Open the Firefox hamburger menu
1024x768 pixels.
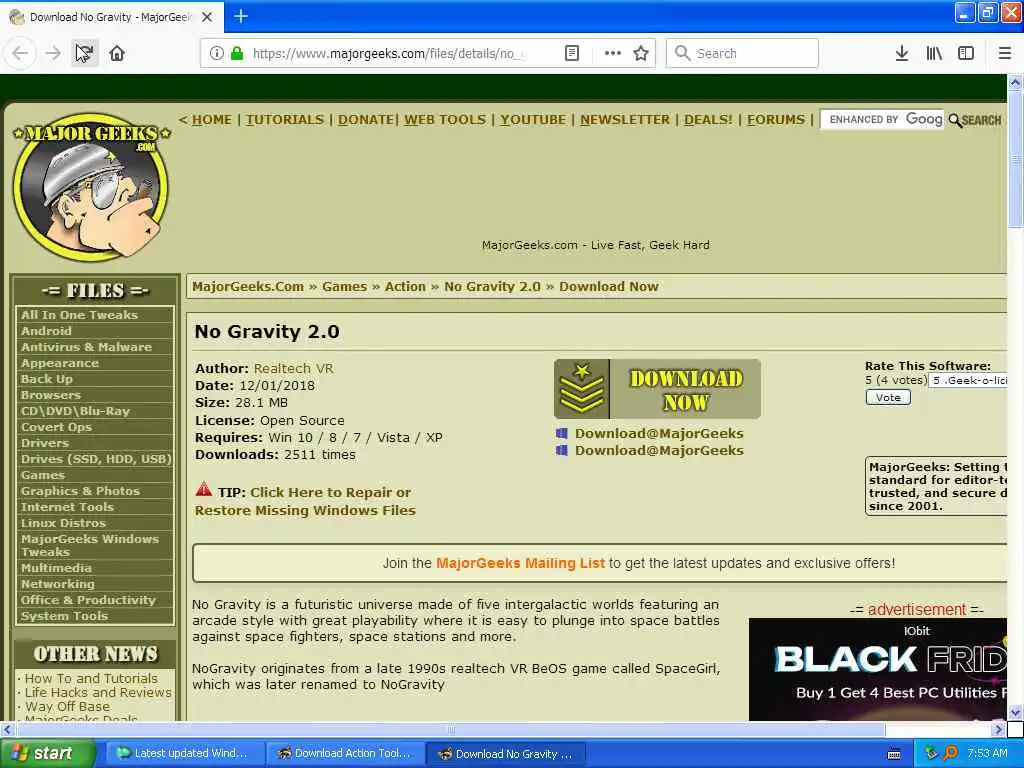coord(1005,54)
